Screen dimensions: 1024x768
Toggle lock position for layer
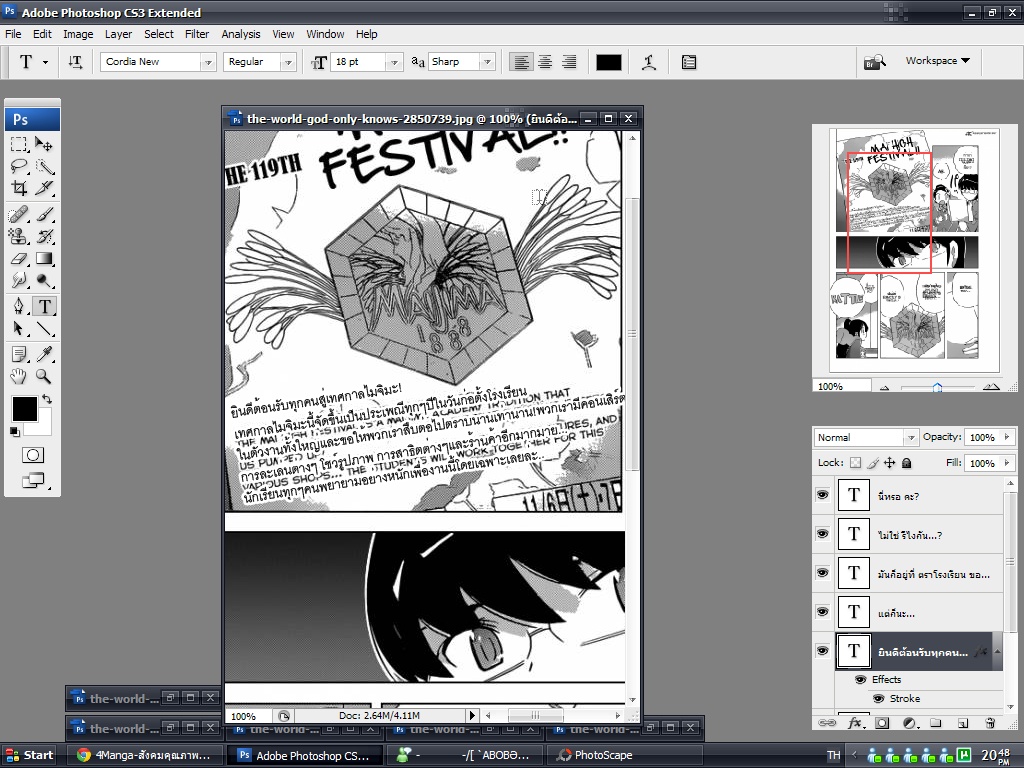(x=889, y=463)
